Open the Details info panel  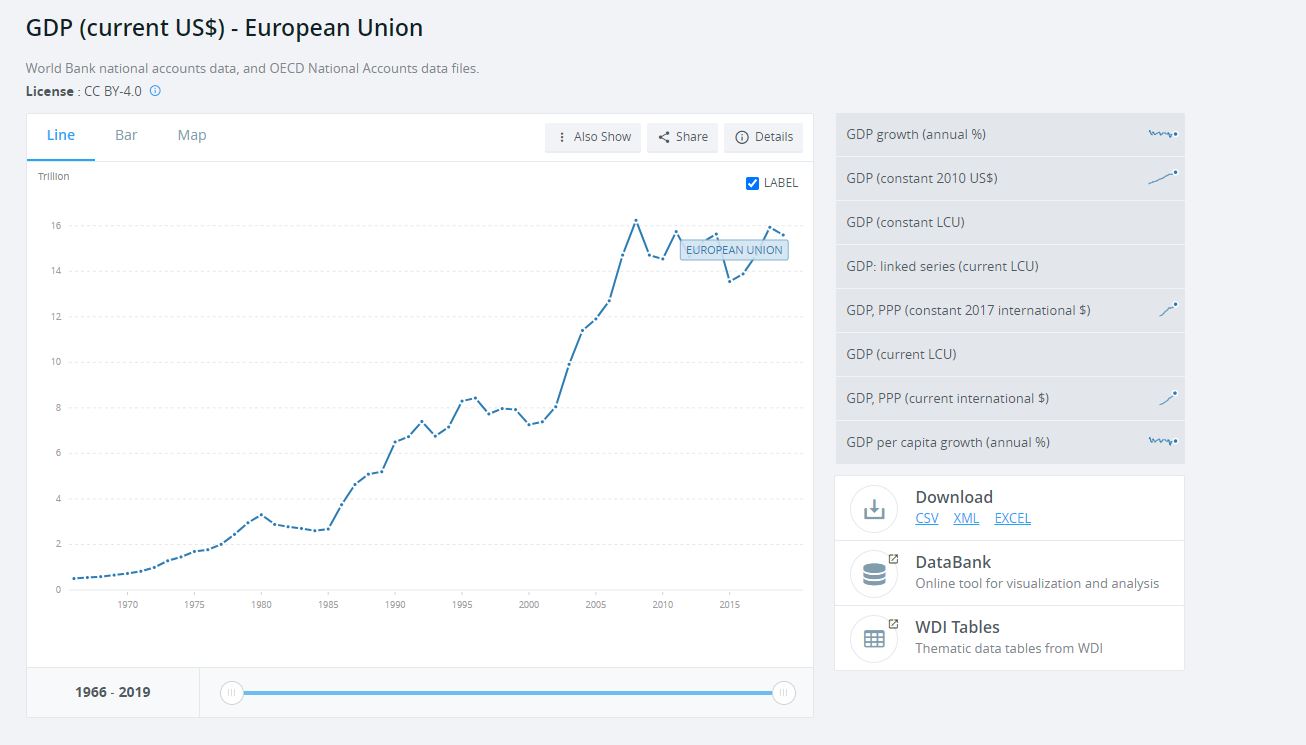(x=763, y=137)
